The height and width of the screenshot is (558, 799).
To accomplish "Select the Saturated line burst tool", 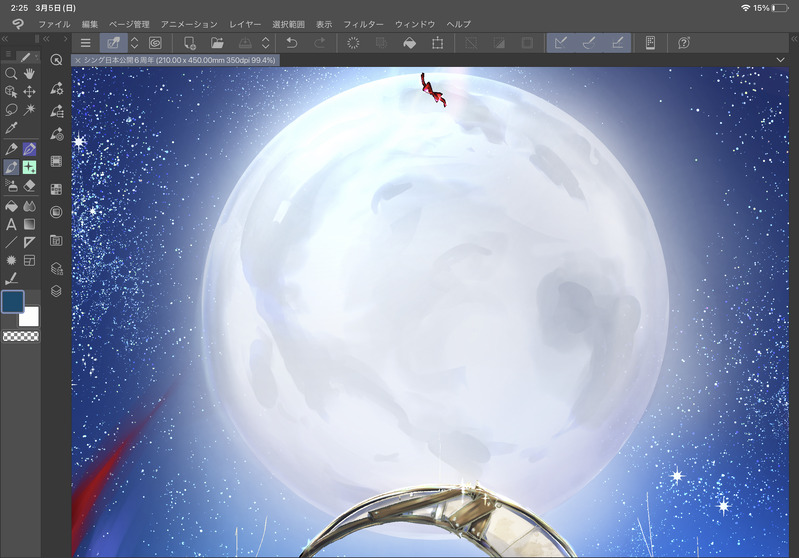I will [x=11, y=260].
